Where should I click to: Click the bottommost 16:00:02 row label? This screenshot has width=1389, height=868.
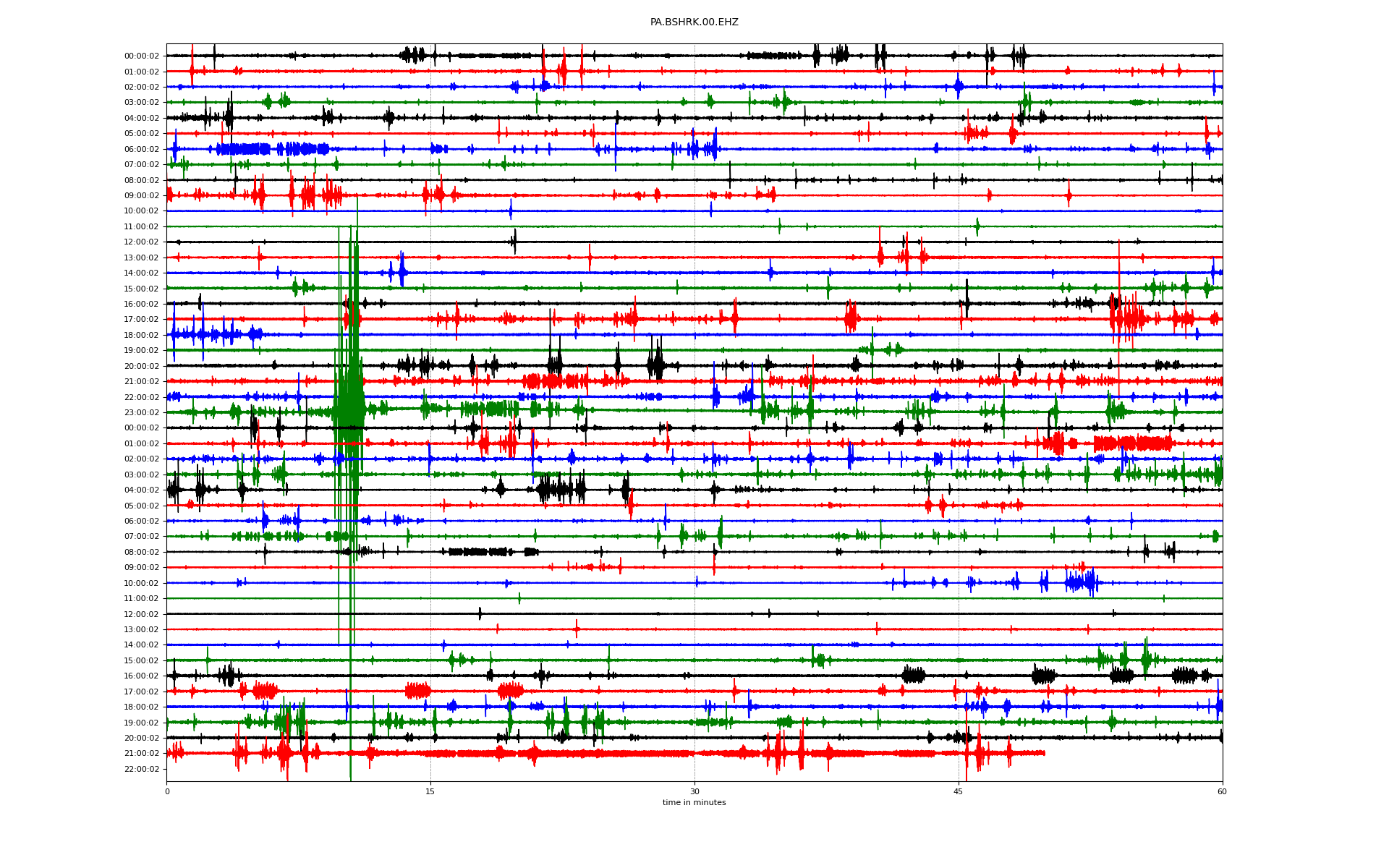point(141,676)
